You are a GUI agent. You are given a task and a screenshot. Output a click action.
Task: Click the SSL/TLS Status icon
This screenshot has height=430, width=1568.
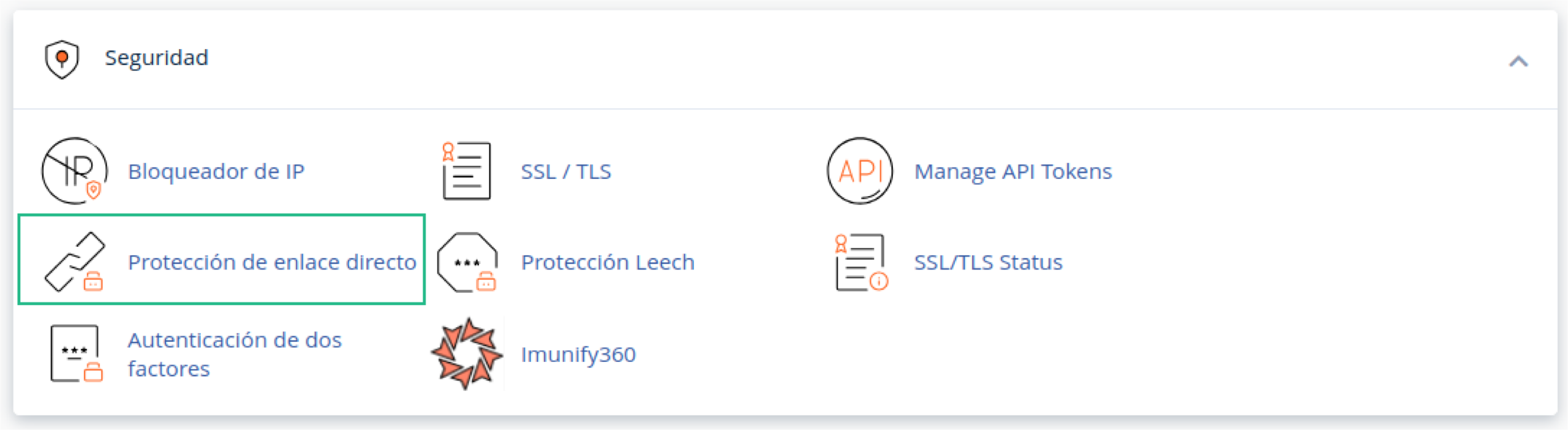pos(861,262)
